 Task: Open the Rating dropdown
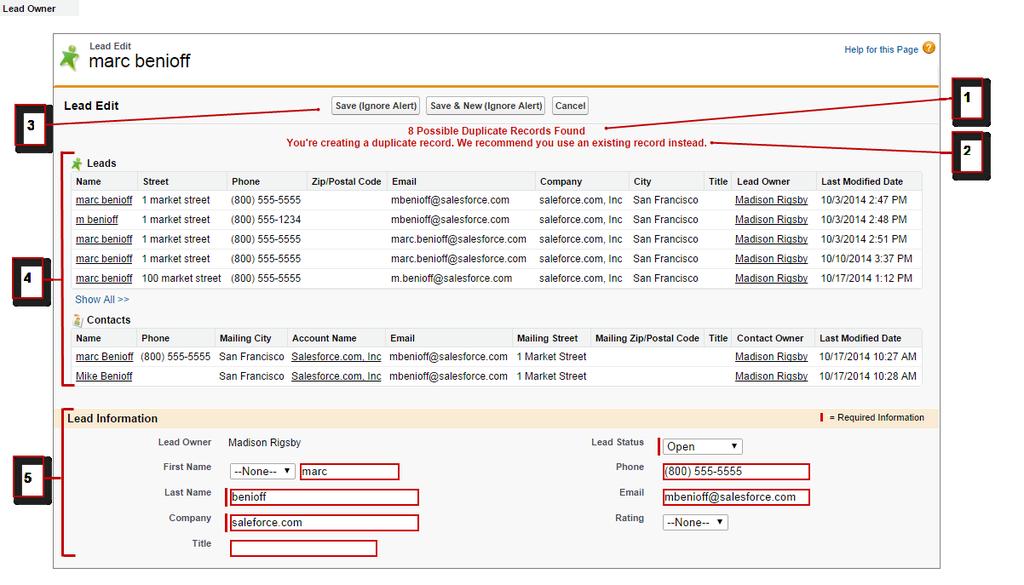tap(695, 522)
